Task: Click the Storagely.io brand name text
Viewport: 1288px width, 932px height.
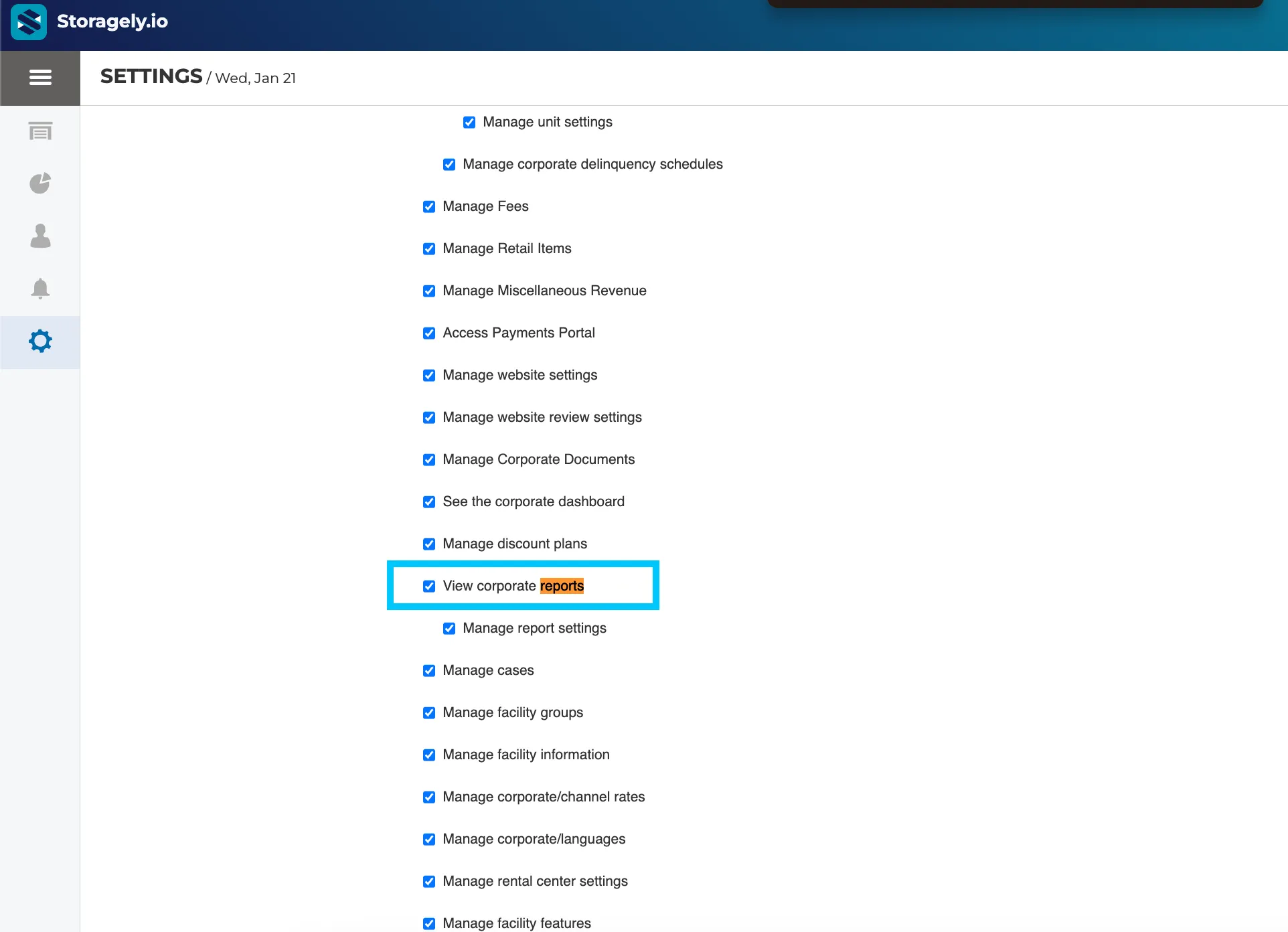Action: (112, 21)
